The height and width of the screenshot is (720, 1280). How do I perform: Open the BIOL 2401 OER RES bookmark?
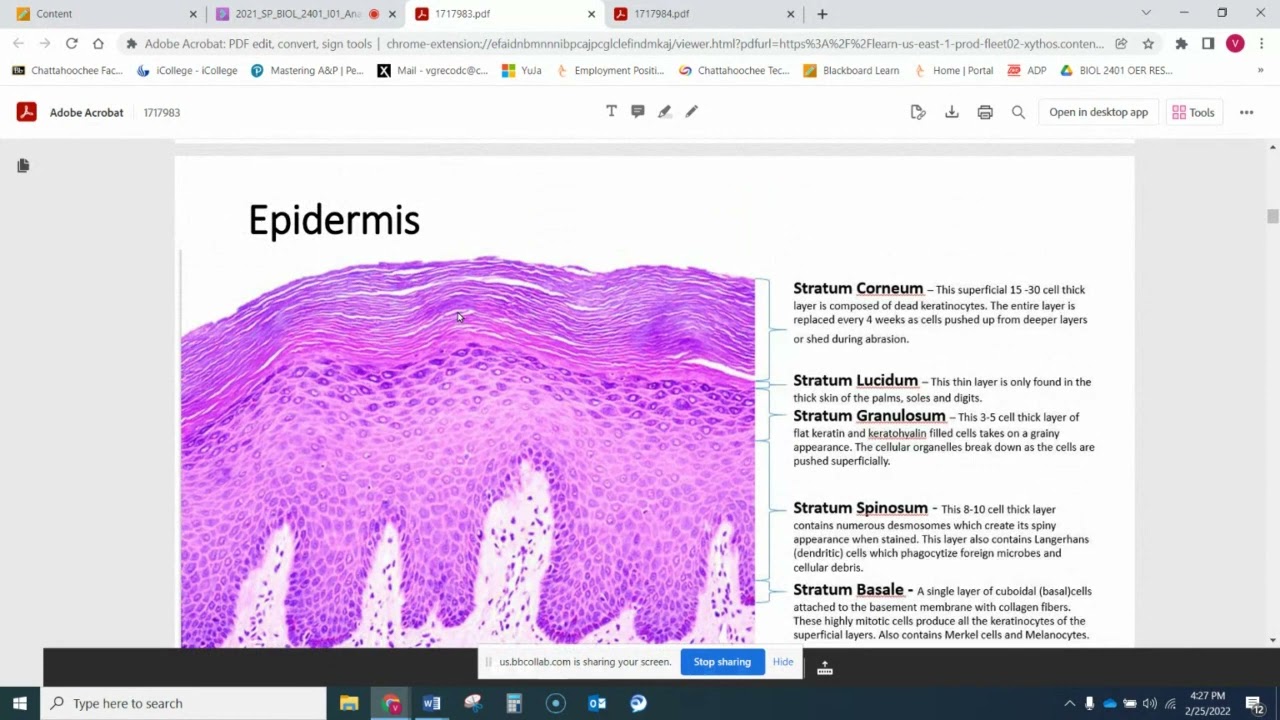[1116, 70]
